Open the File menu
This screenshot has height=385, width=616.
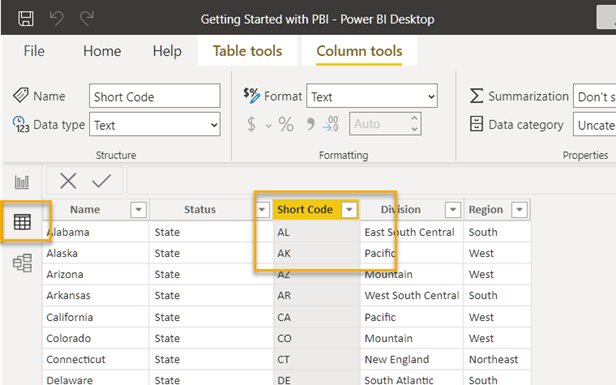click(x=34, y=51)
